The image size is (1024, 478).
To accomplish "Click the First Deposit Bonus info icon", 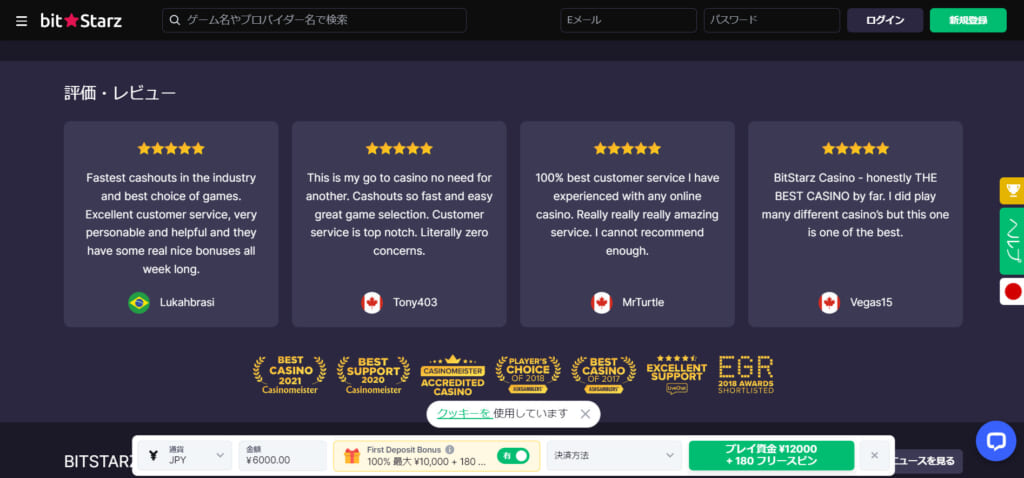I will [450, 450].
